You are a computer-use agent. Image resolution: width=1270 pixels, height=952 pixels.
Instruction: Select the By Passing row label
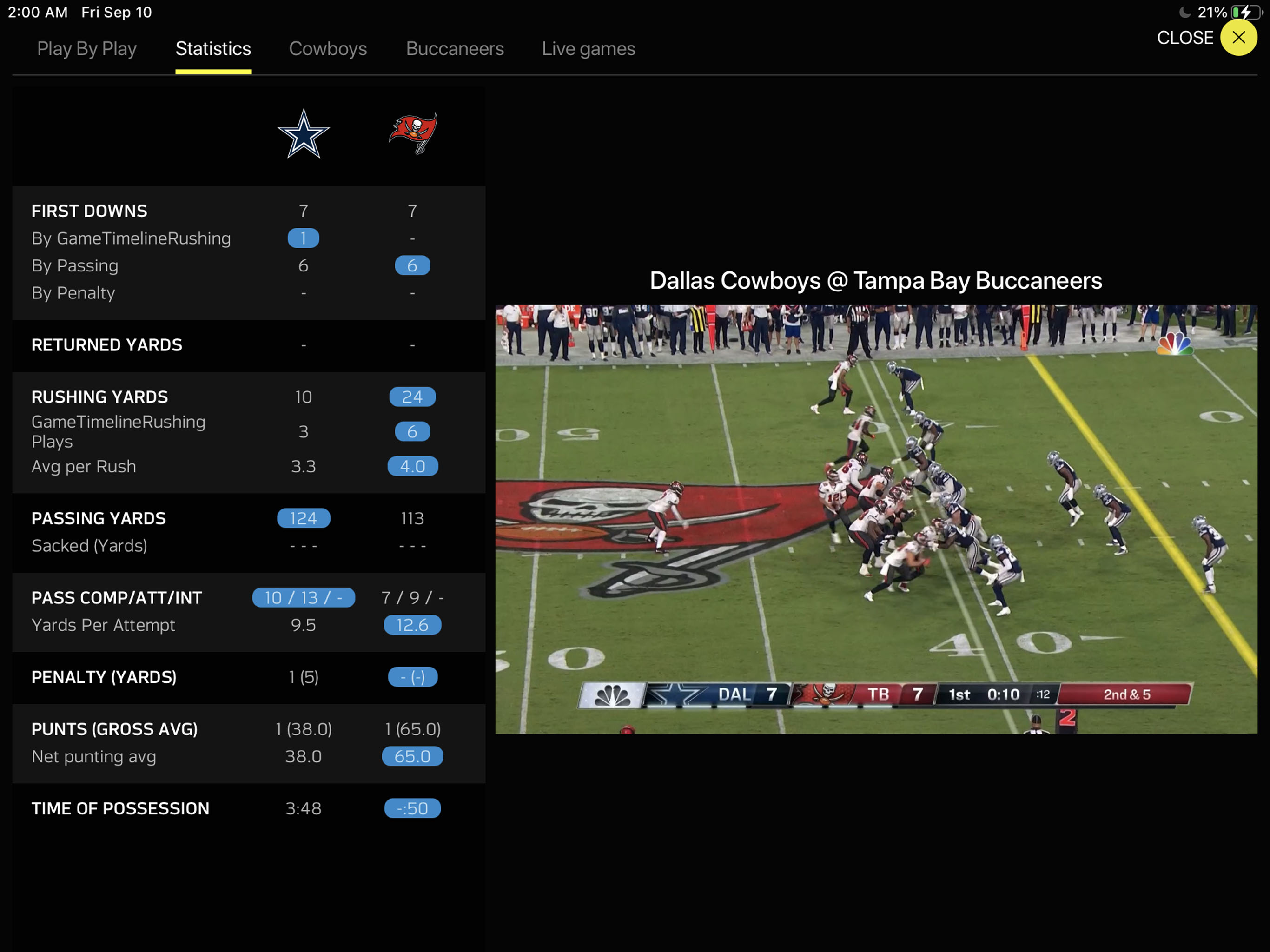coord(75,265)
